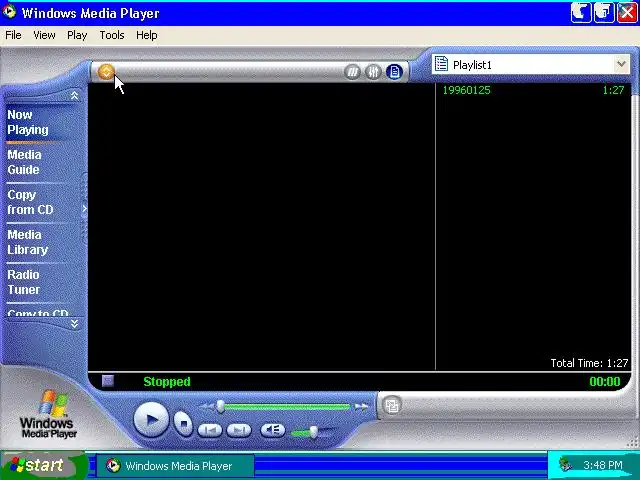The height and width of the screenshot is (480, 640).
Task: Switch to skin mode button
Action: pyautogui.click(x=392, y=405)
